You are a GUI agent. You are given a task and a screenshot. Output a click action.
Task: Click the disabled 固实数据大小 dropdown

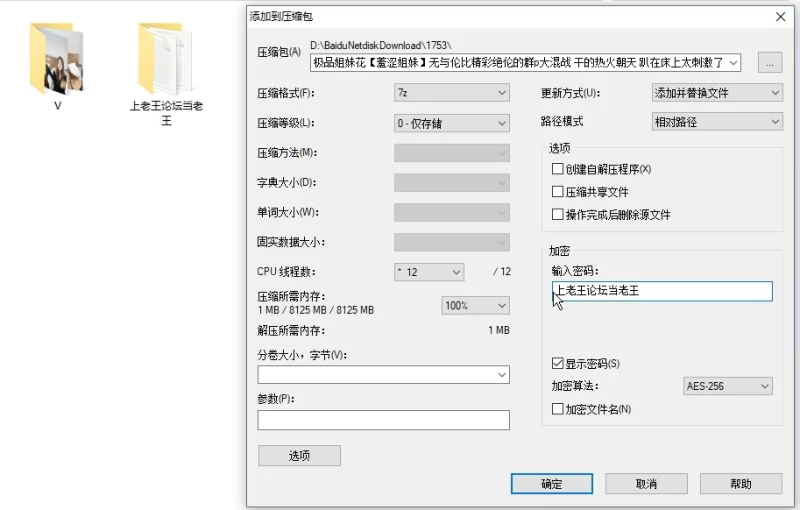(452, 242)
